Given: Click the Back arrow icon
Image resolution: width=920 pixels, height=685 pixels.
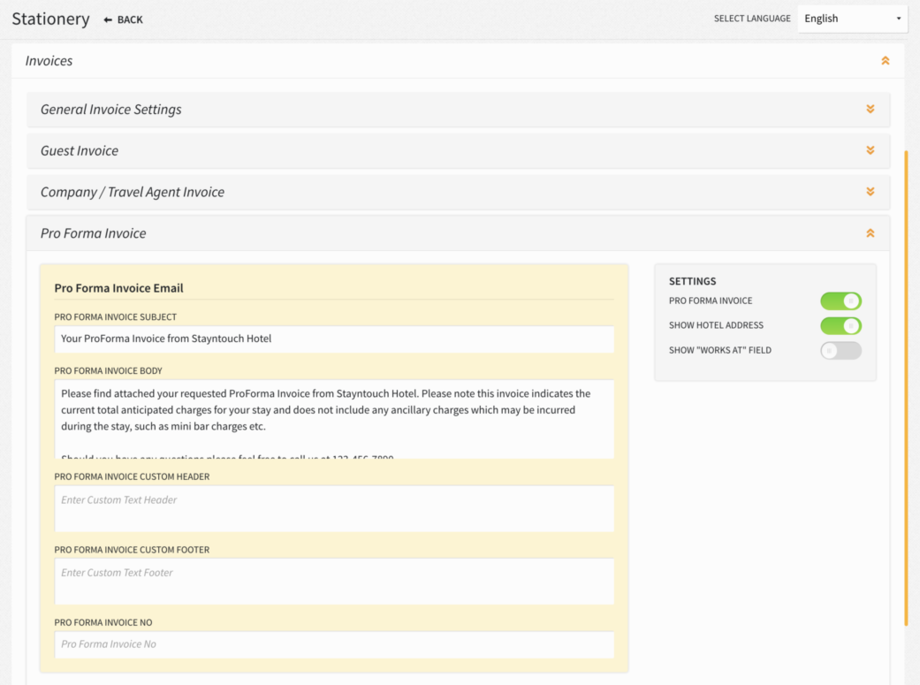Looking at the screenshot, I should pyautogui.click(x=107, y=20).
